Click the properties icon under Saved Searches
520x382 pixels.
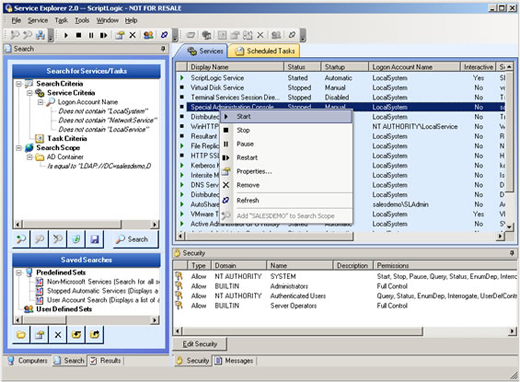click(40, 334)
